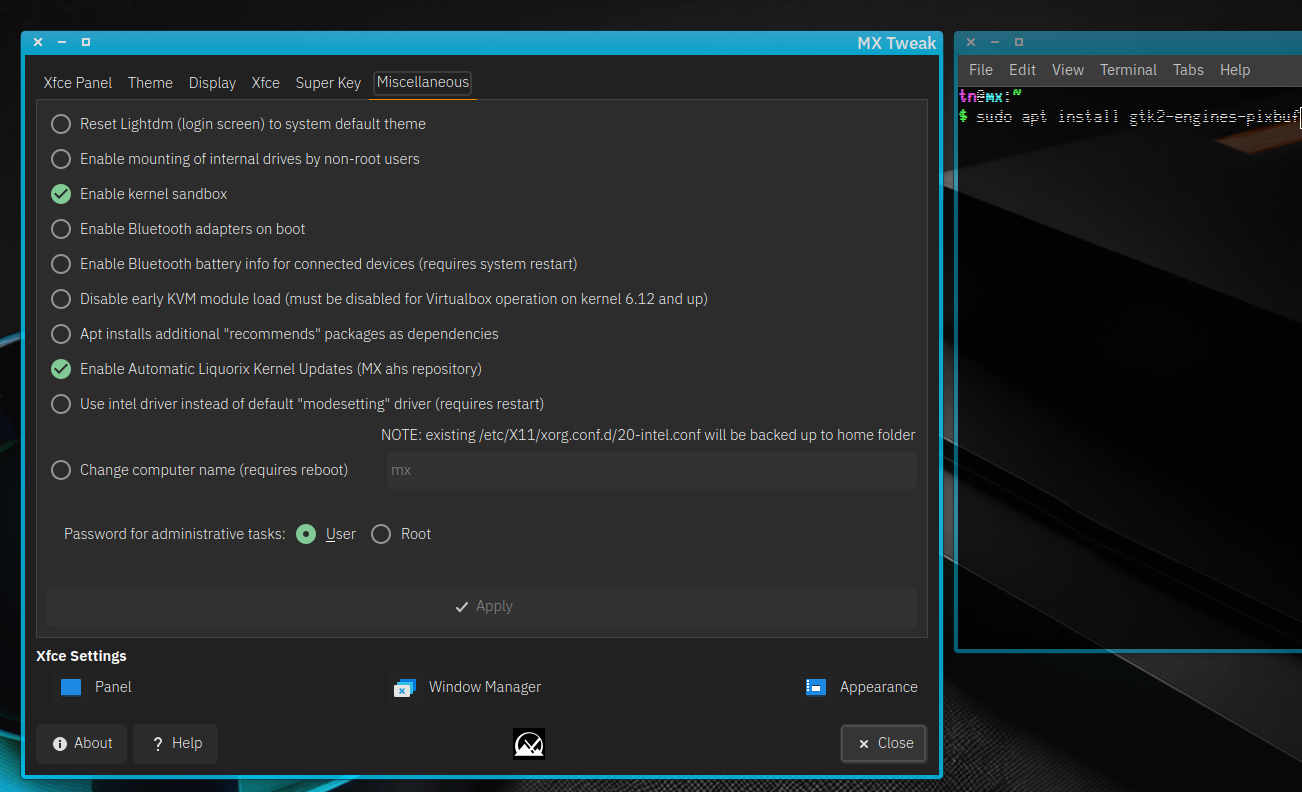Toggle Disable early KVM module load
The width and height of the screenshot is (1302, 792).
pos(61,299)
